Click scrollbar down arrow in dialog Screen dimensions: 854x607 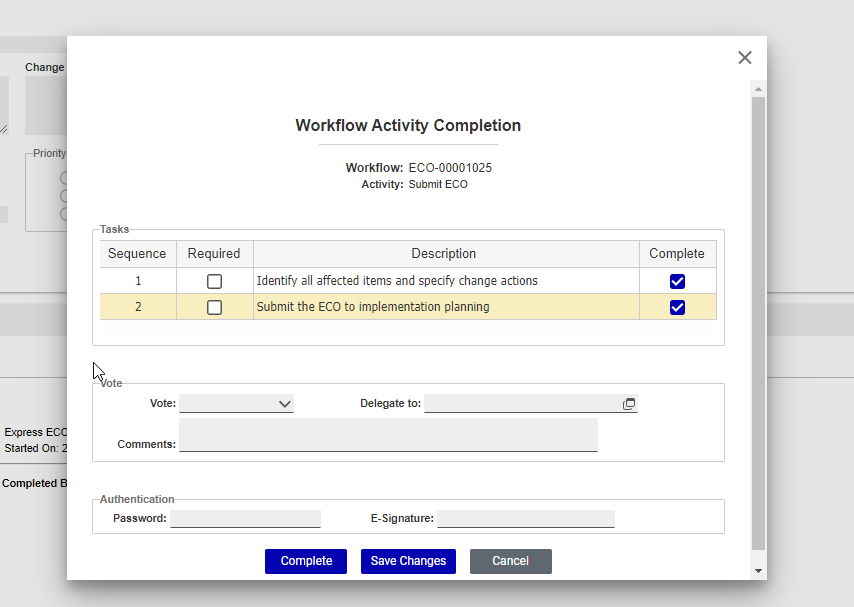click(758, 570)
